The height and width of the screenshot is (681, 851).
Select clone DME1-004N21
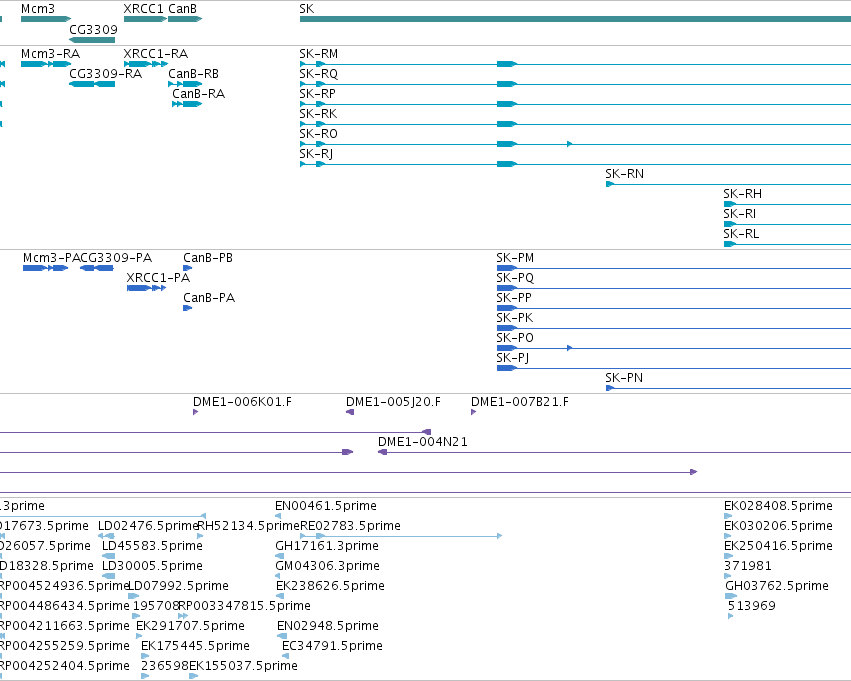click(x=614, y=453)
